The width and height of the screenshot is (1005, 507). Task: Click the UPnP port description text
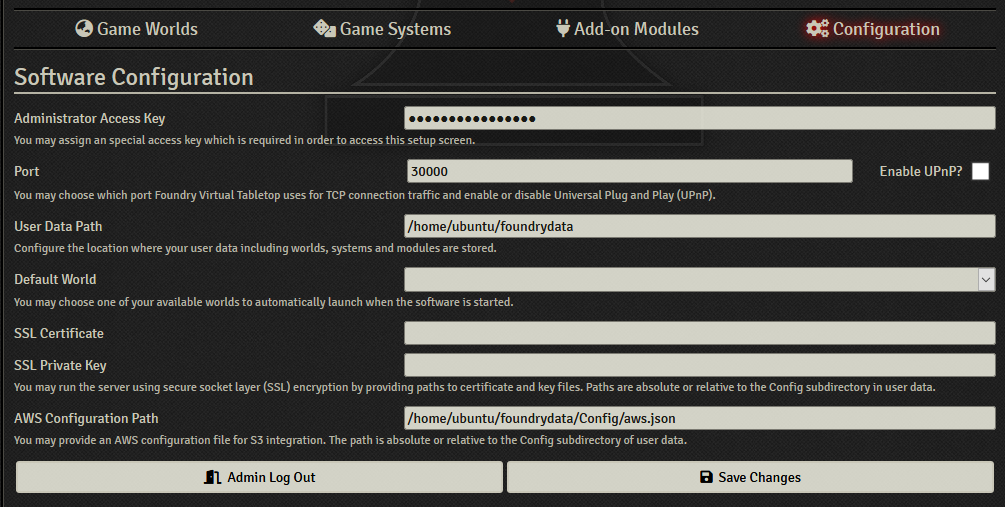(365, 195)
